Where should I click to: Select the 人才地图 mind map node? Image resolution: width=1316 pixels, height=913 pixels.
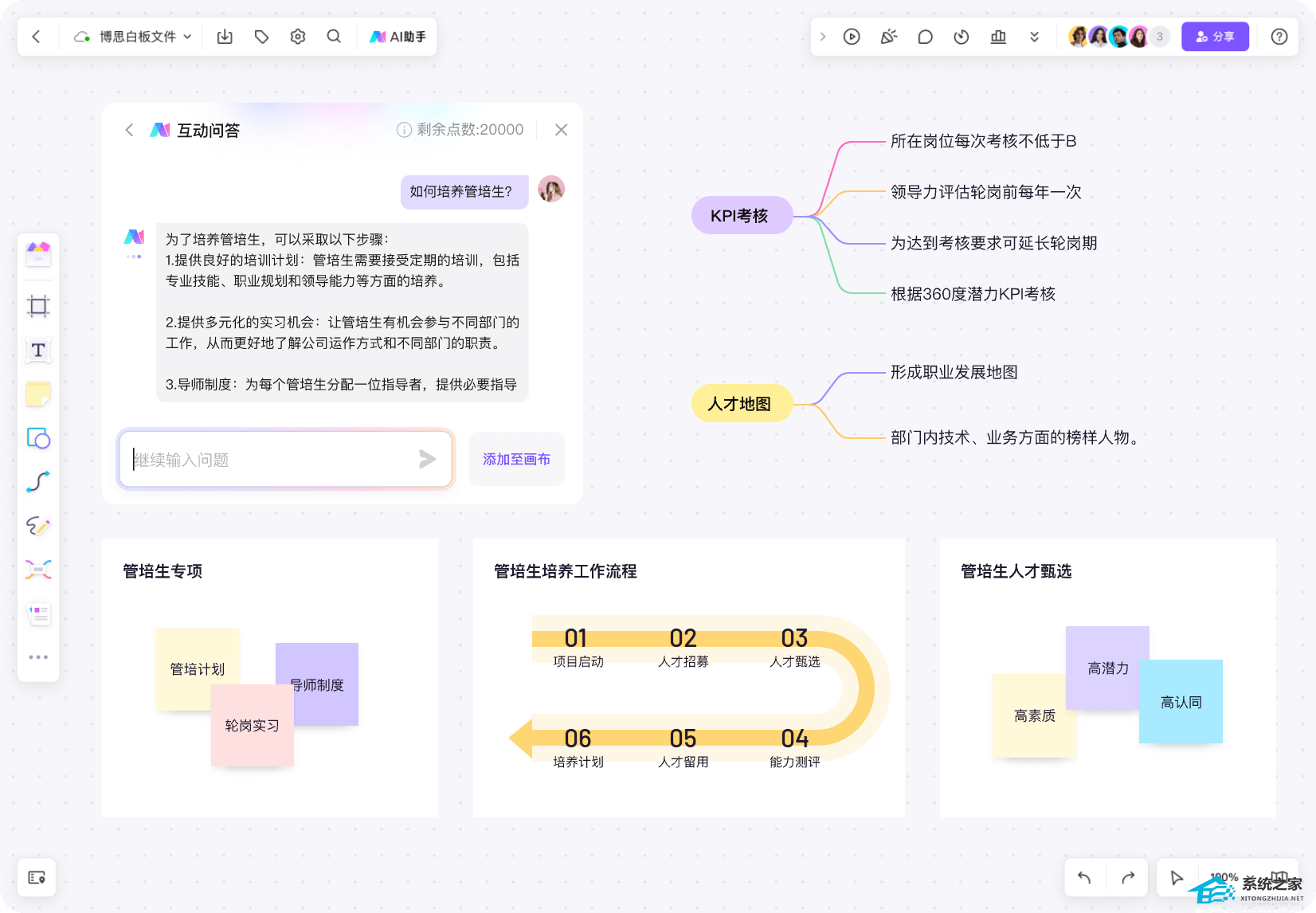click(x=742, y=404)
